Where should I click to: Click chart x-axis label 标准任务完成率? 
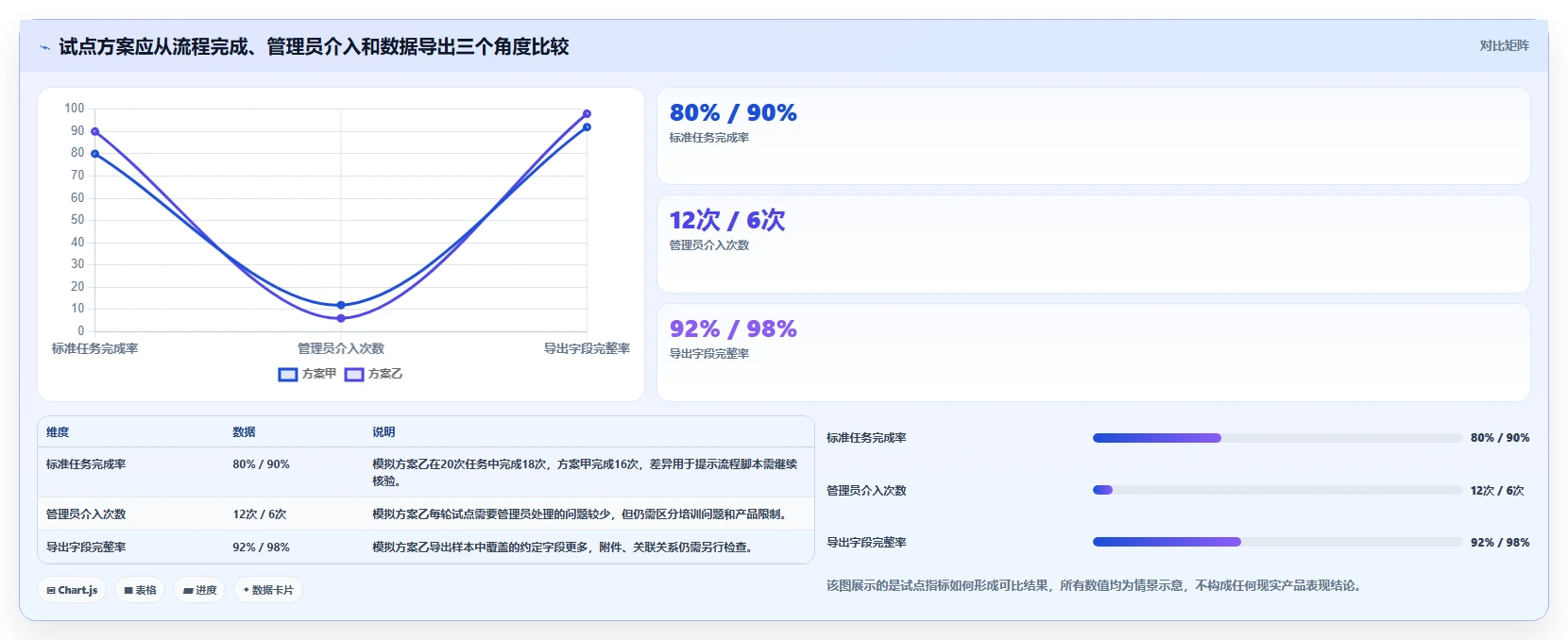coord(94,348)
